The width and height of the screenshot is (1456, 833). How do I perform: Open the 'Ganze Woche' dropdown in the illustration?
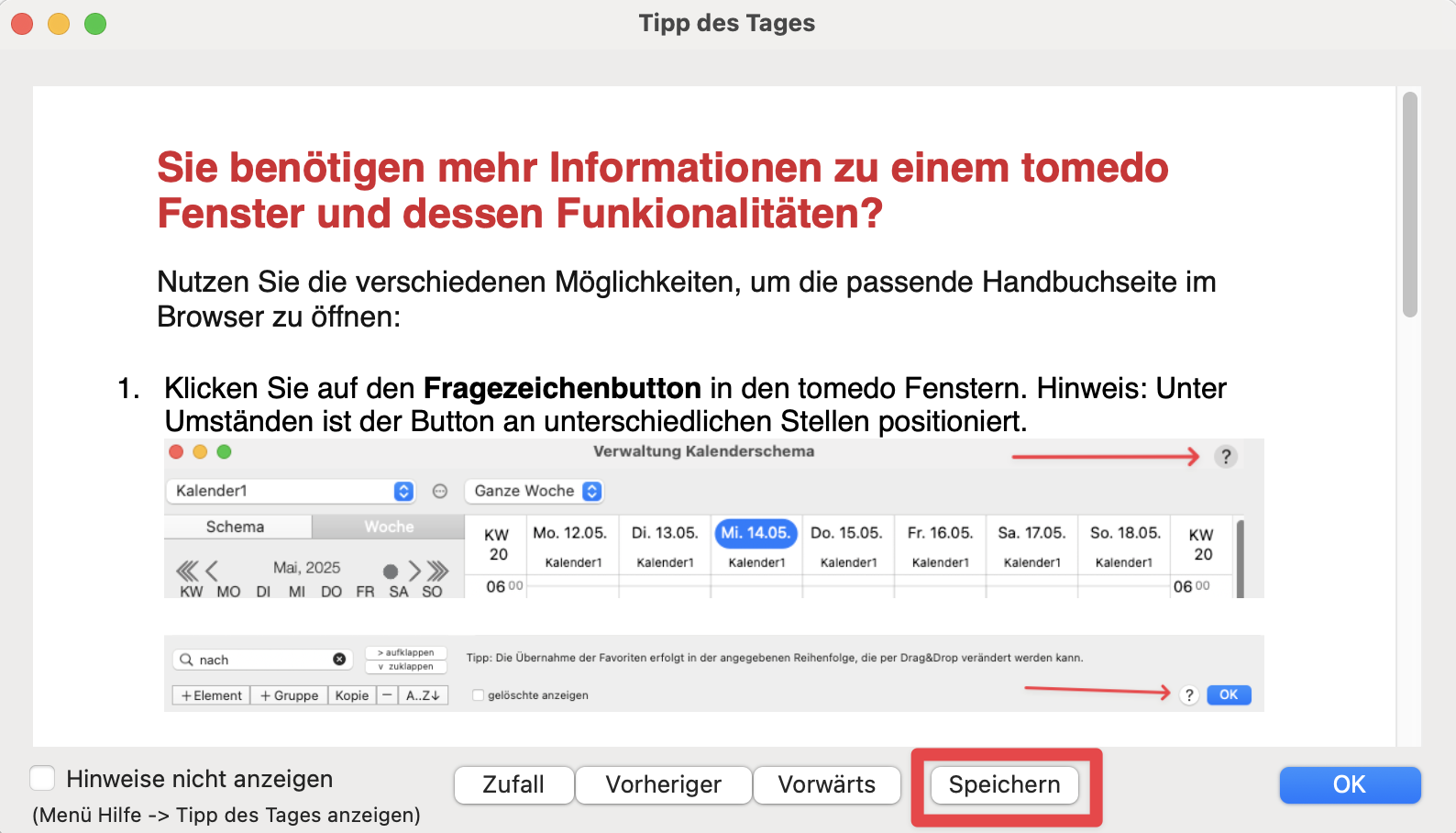534,491
